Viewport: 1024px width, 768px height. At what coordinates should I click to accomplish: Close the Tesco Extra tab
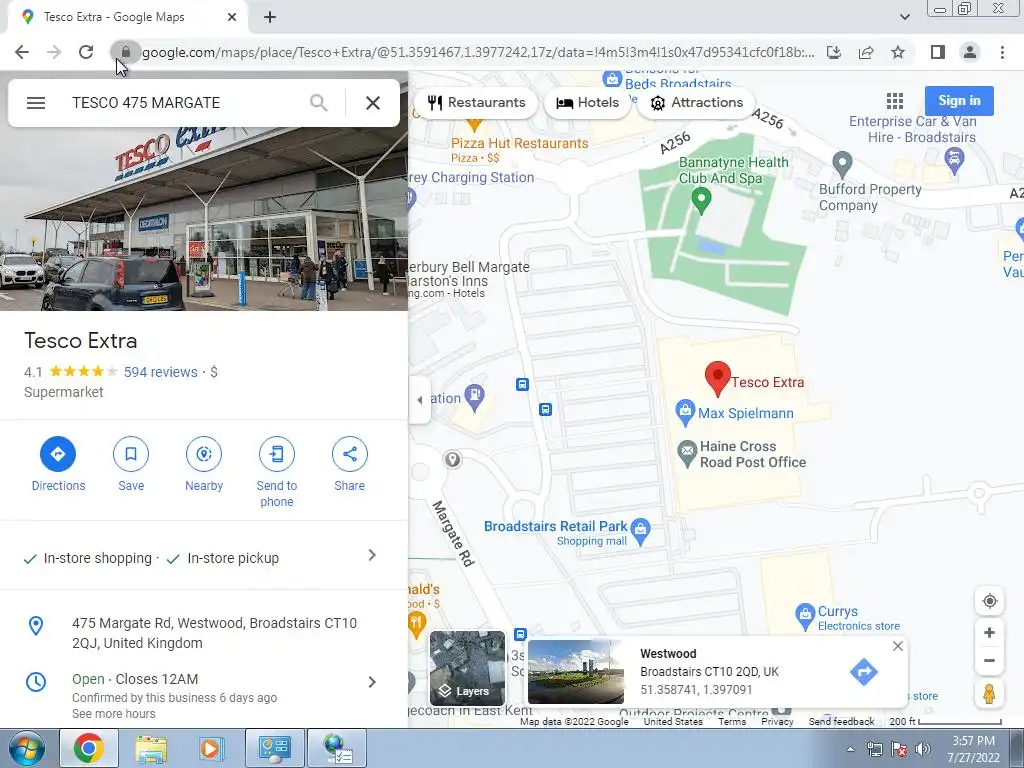click(232, 18)
